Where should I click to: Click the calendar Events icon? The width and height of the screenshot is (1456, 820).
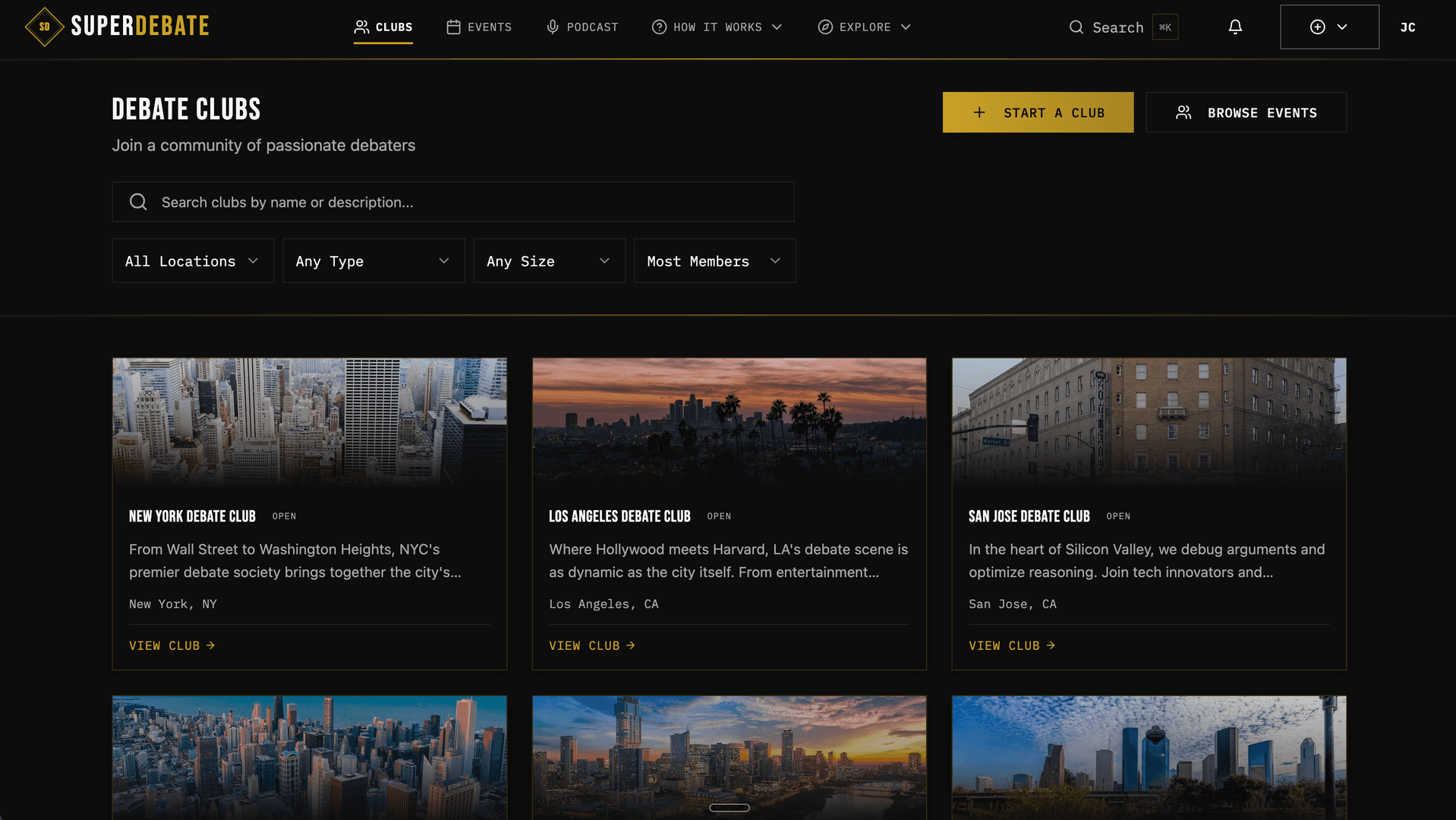[x=453, y=27]
